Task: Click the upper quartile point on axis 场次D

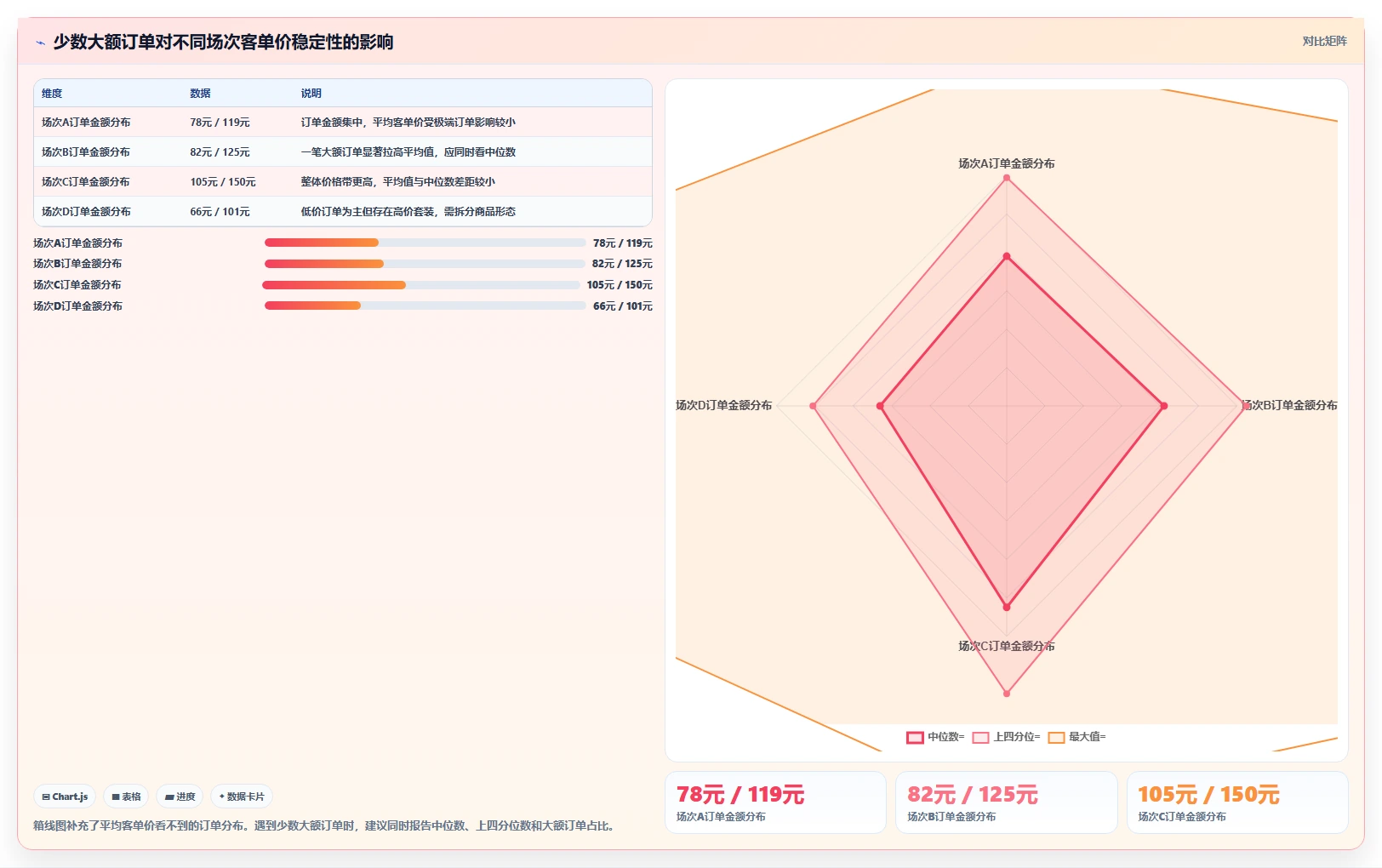Action: pos(814,406)
